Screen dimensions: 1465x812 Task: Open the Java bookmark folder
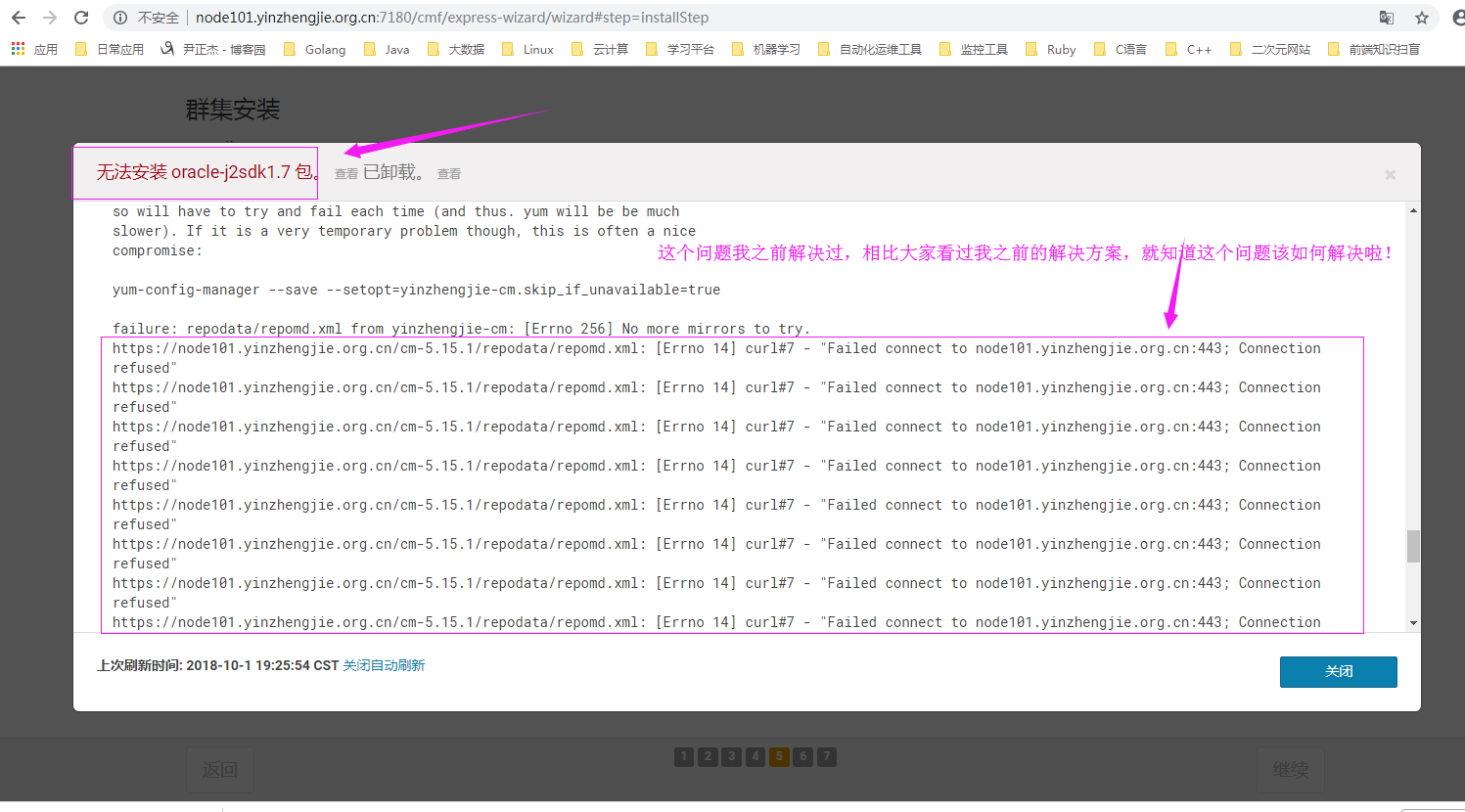(387, 49)
